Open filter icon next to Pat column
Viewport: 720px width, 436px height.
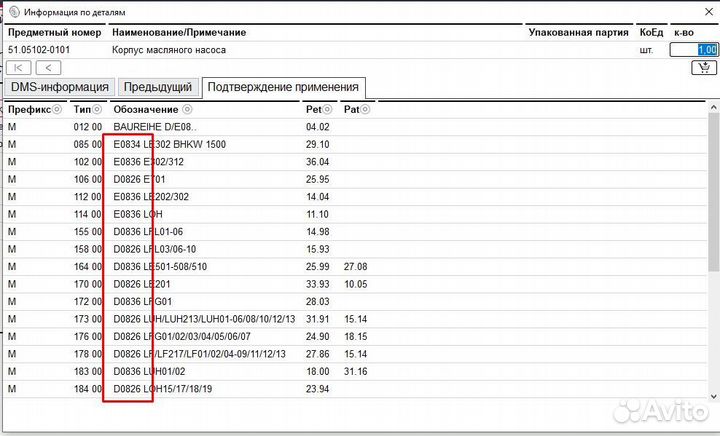tap(365, 109)
